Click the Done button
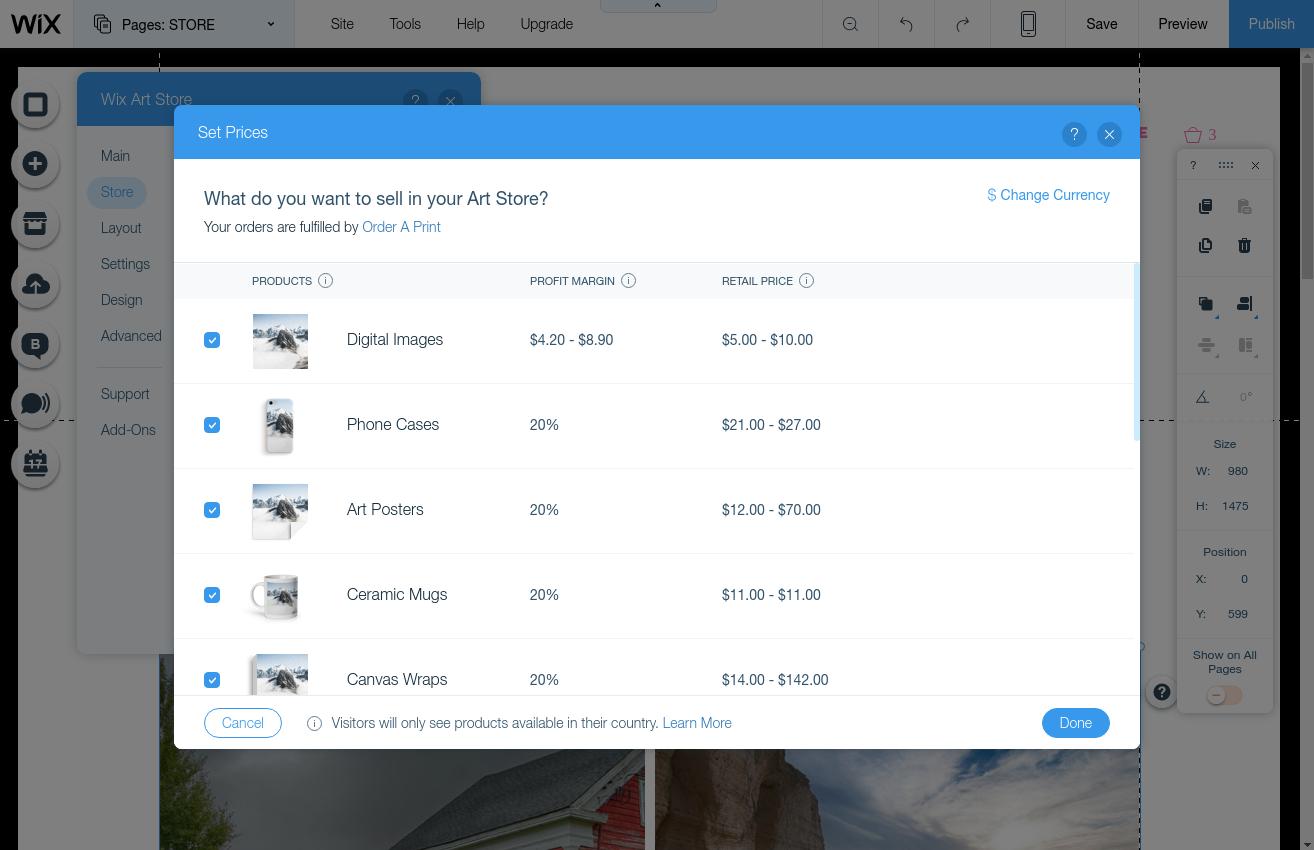 [x=1075, y=723]
